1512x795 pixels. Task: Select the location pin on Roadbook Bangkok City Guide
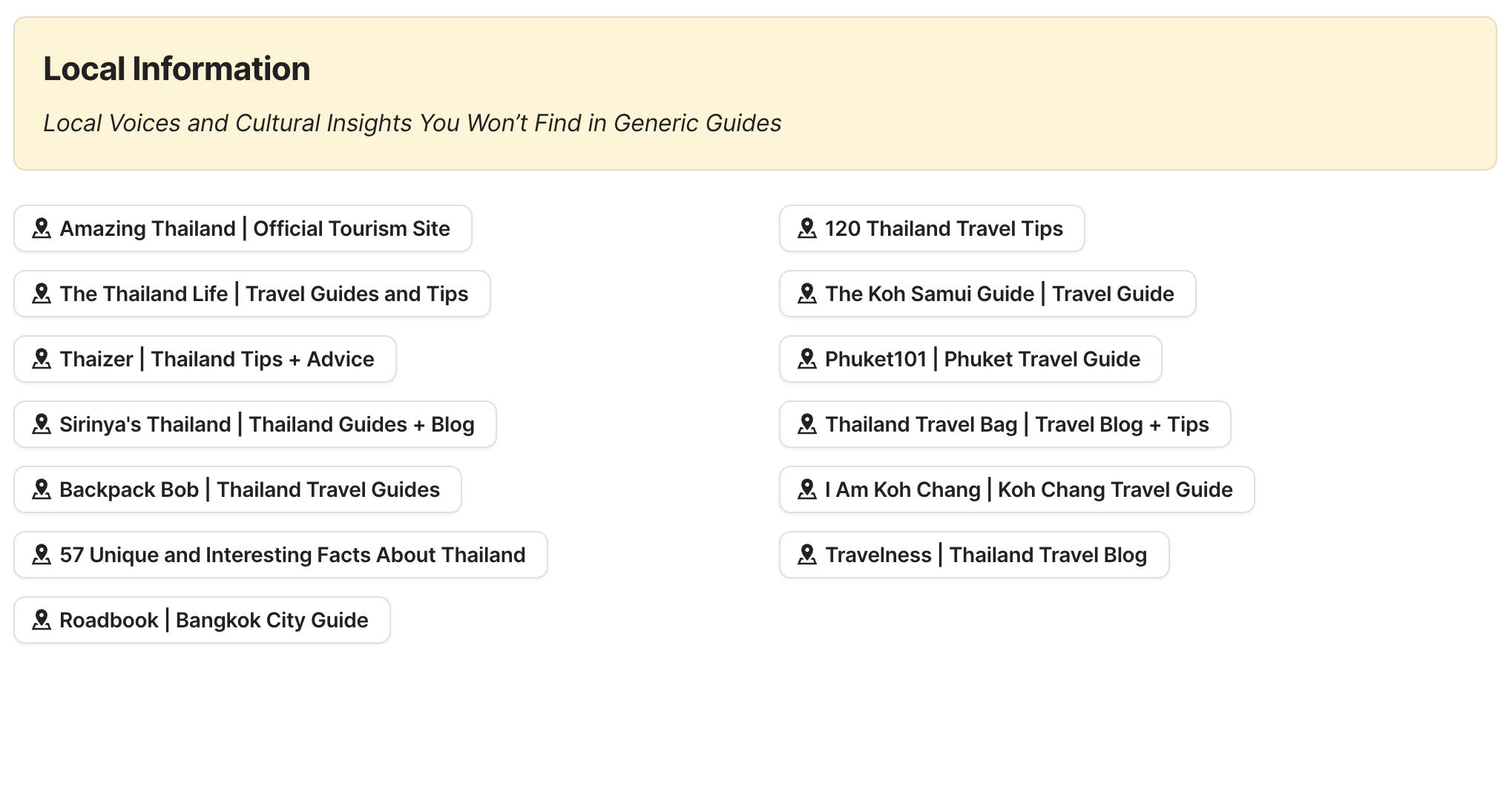[42, 620]
